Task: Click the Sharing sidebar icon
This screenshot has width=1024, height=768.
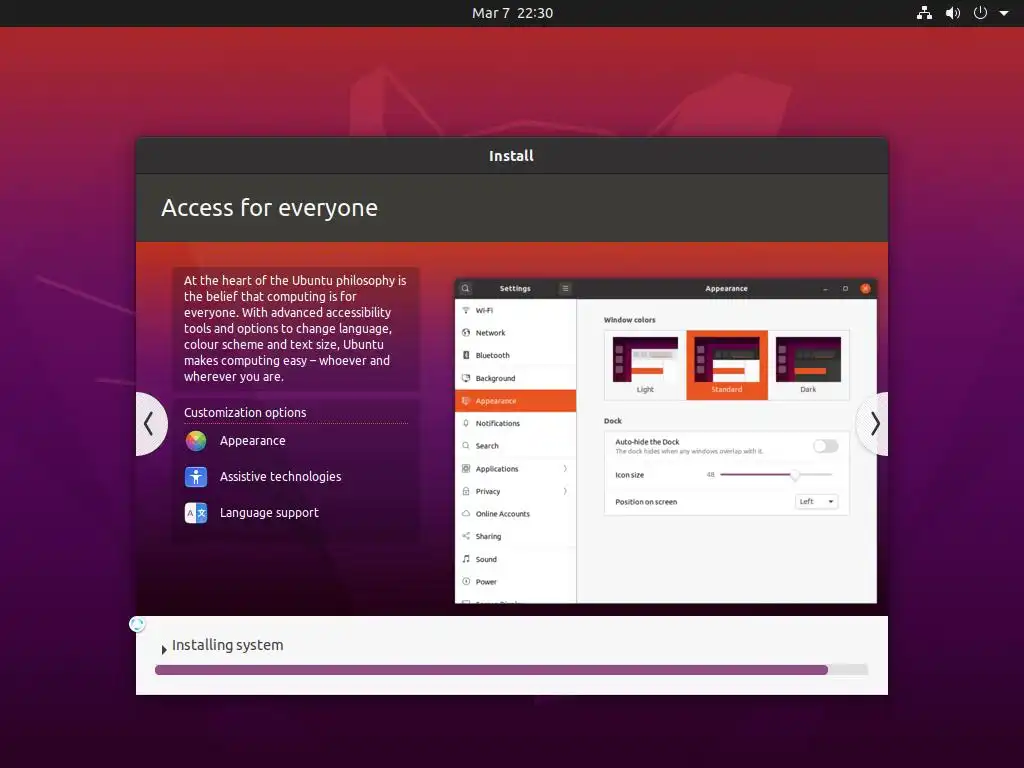Action: [x=466, y=536]
